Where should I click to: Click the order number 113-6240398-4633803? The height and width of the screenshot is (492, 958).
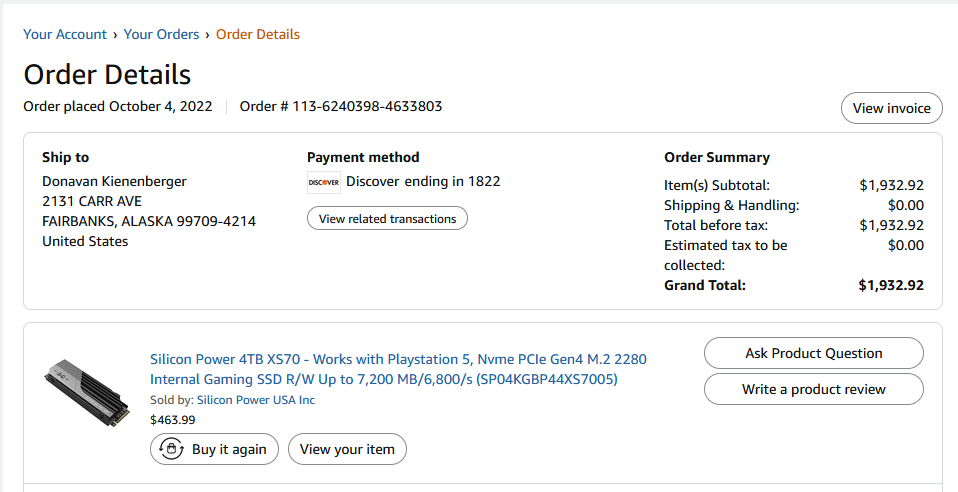tap(367, 106)
